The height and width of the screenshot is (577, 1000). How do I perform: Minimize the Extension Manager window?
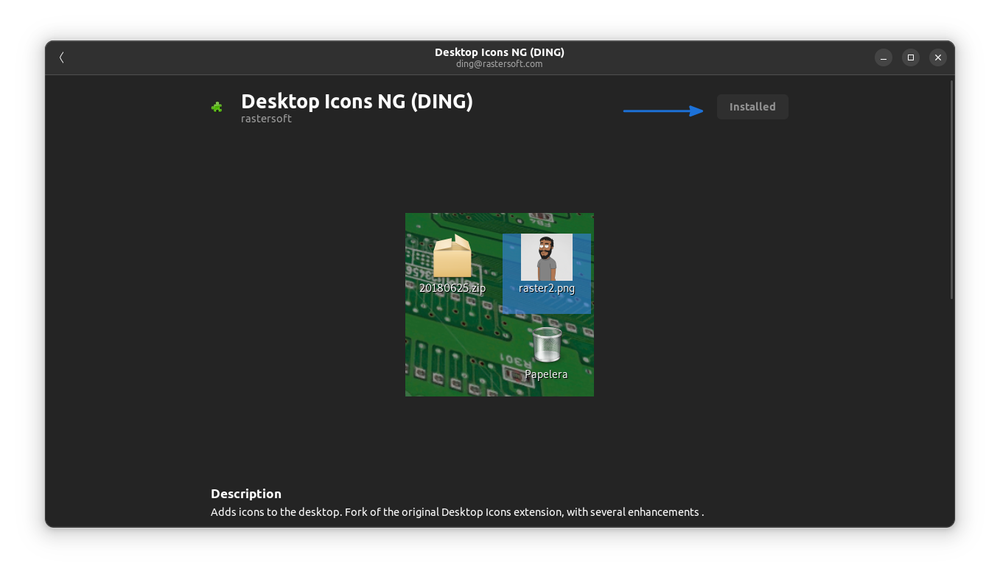(883, 57)
